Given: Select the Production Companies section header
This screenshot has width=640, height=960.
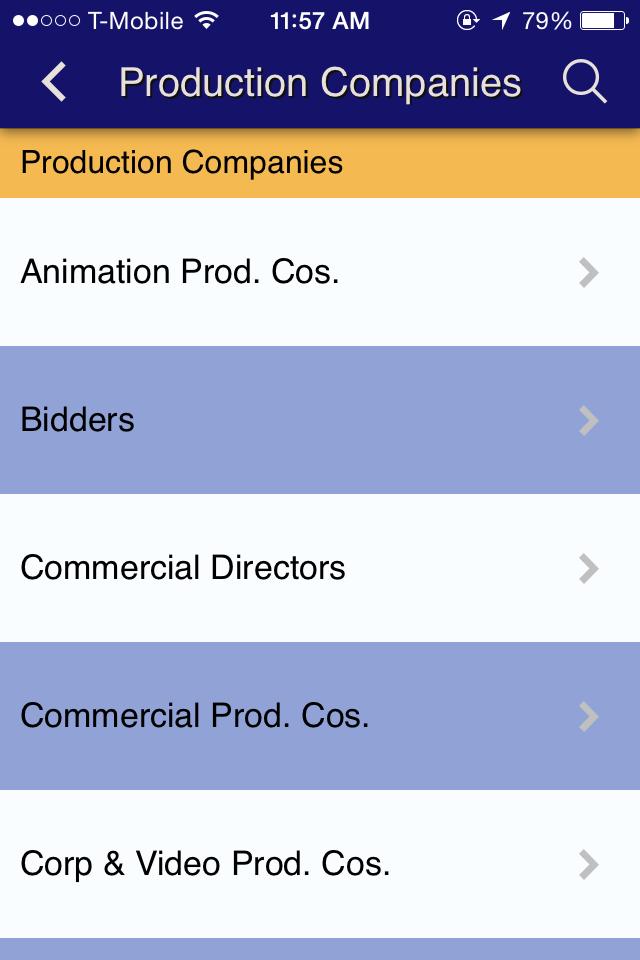Looking at the screenshot, I should click(181, 162).
